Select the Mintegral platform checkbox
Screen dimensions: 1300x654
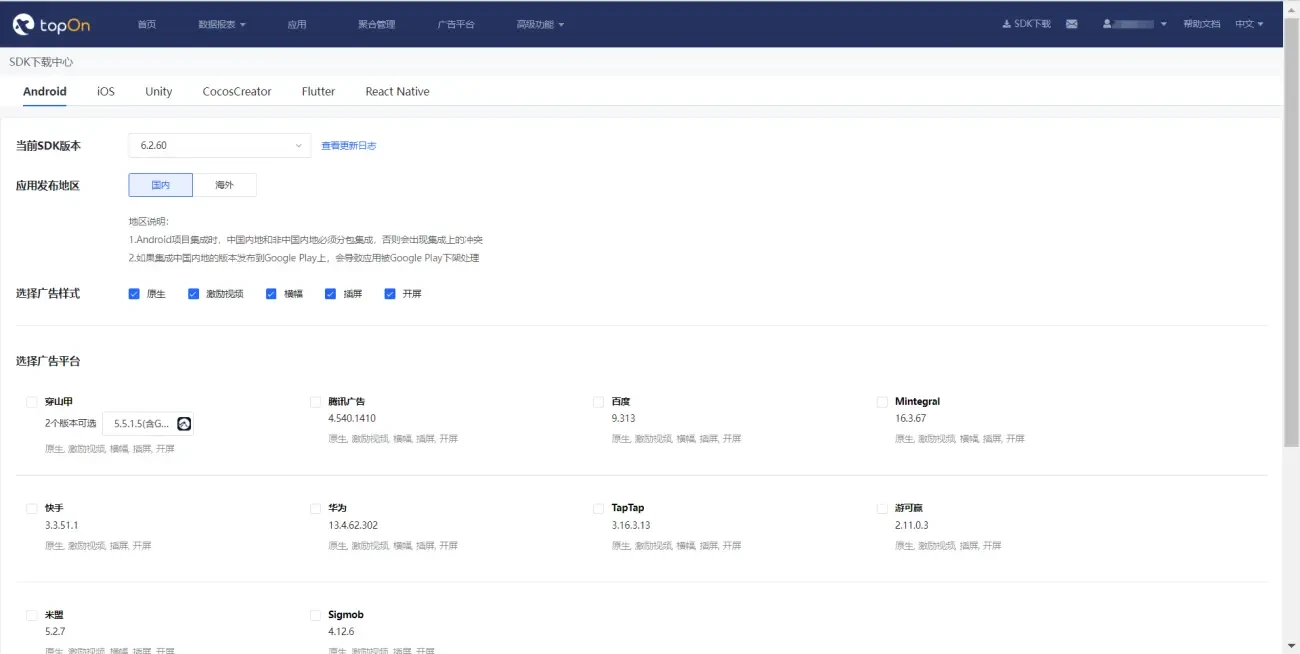(x=883, y=401)
